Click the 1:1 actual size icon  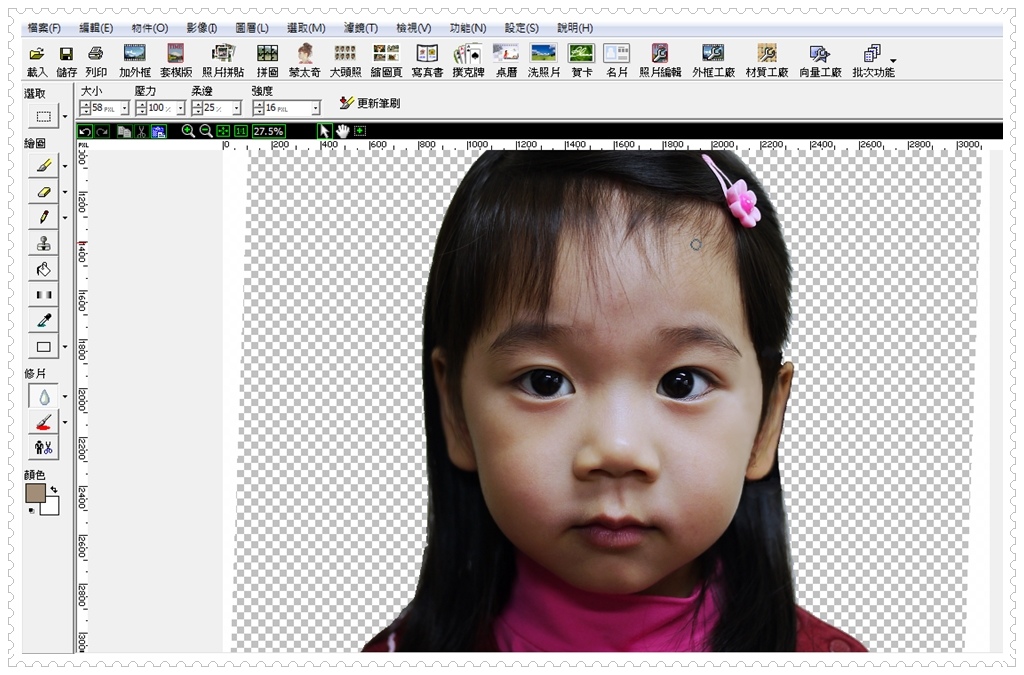[x=241, y=131]
